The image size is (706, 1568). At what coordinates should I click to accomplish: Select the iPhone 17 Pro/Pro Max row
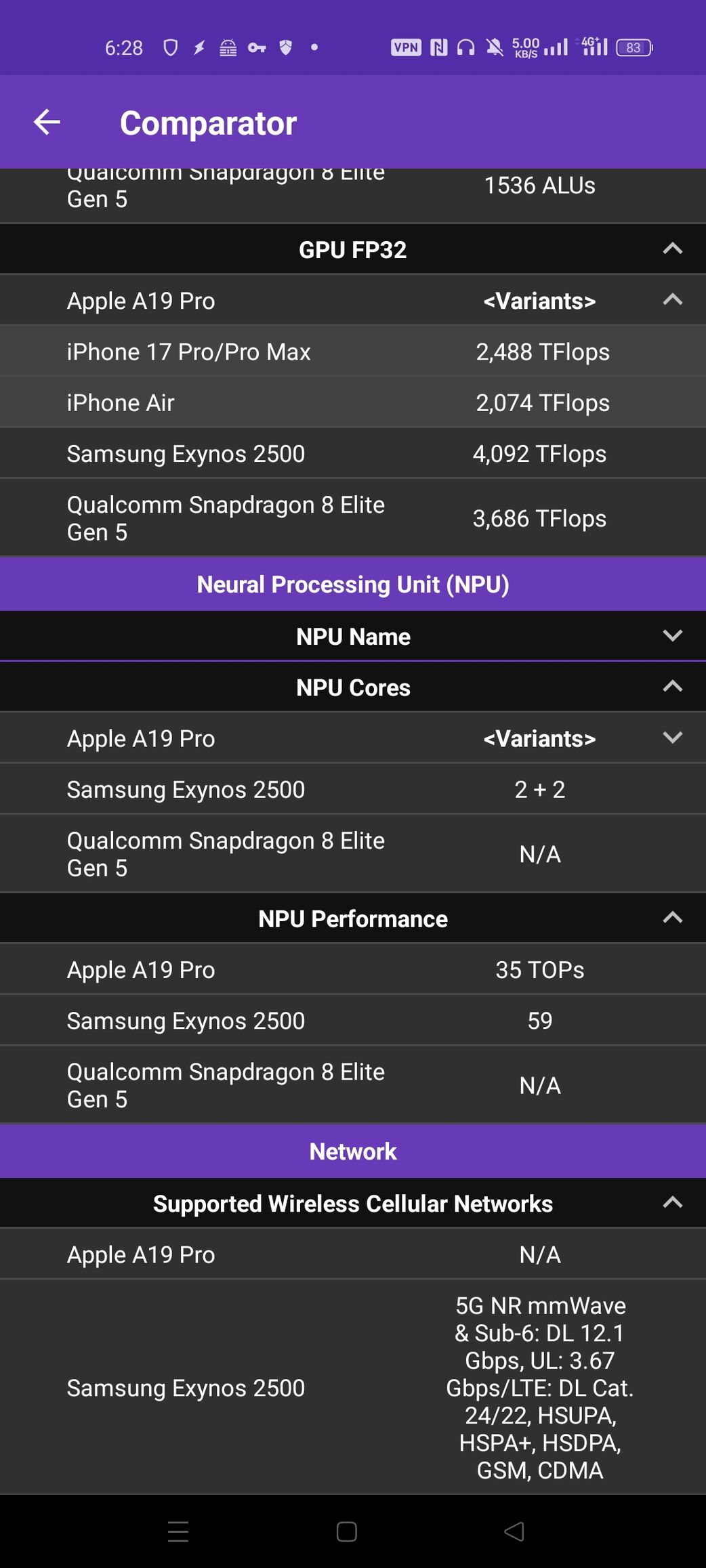[x=353, y=352]
